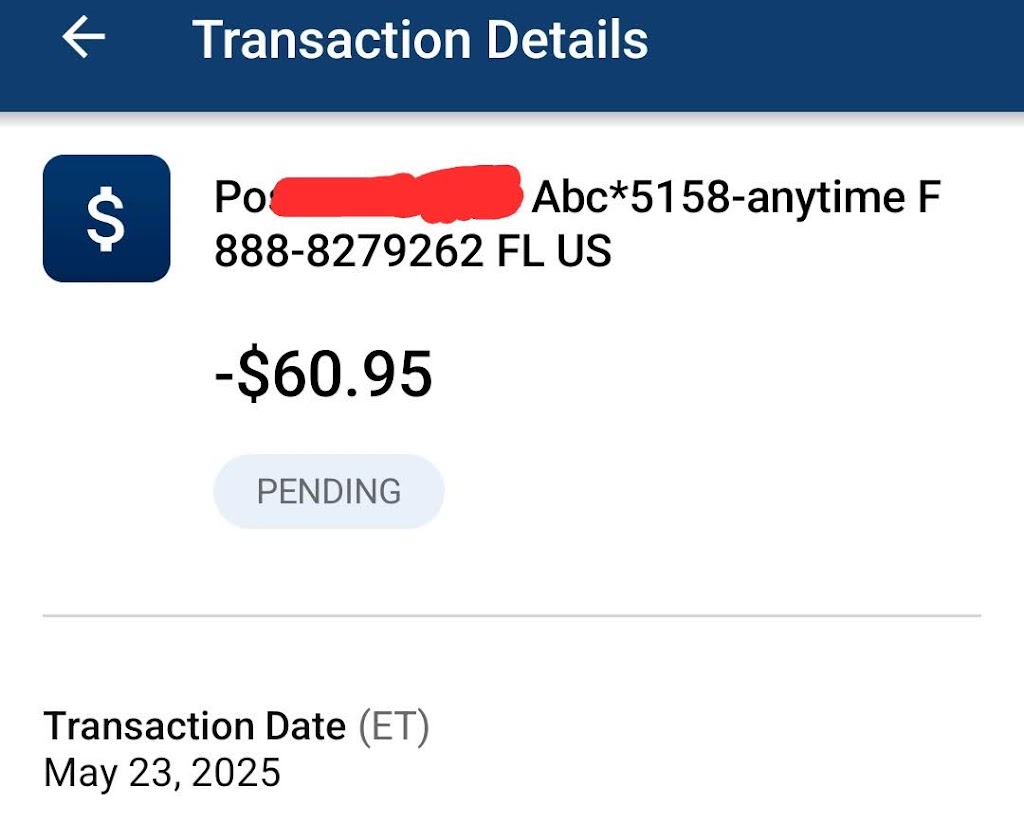Tap the word 'Details' in the header
1024x823 pixels.
tap(567, 40)
